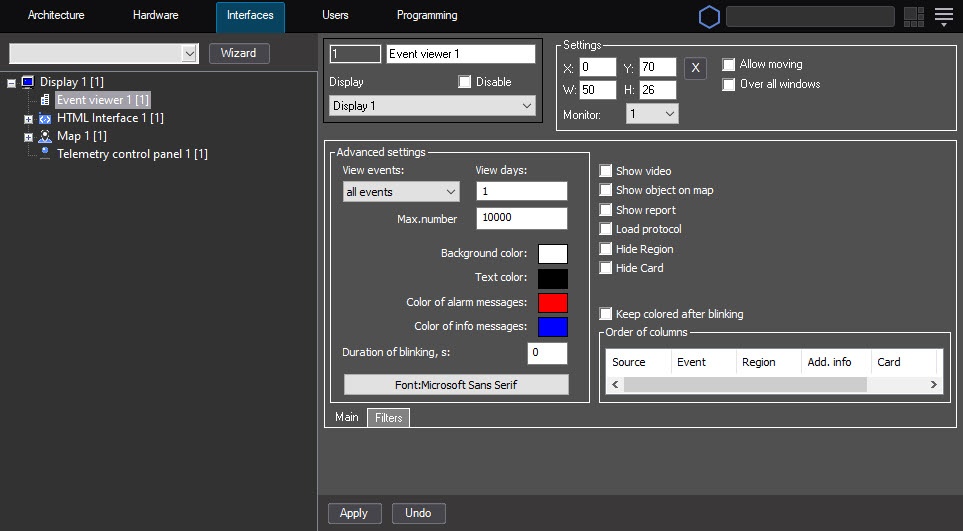Check Keep colored after blinking
Screen dimensions: 963x531
(606, 314)
